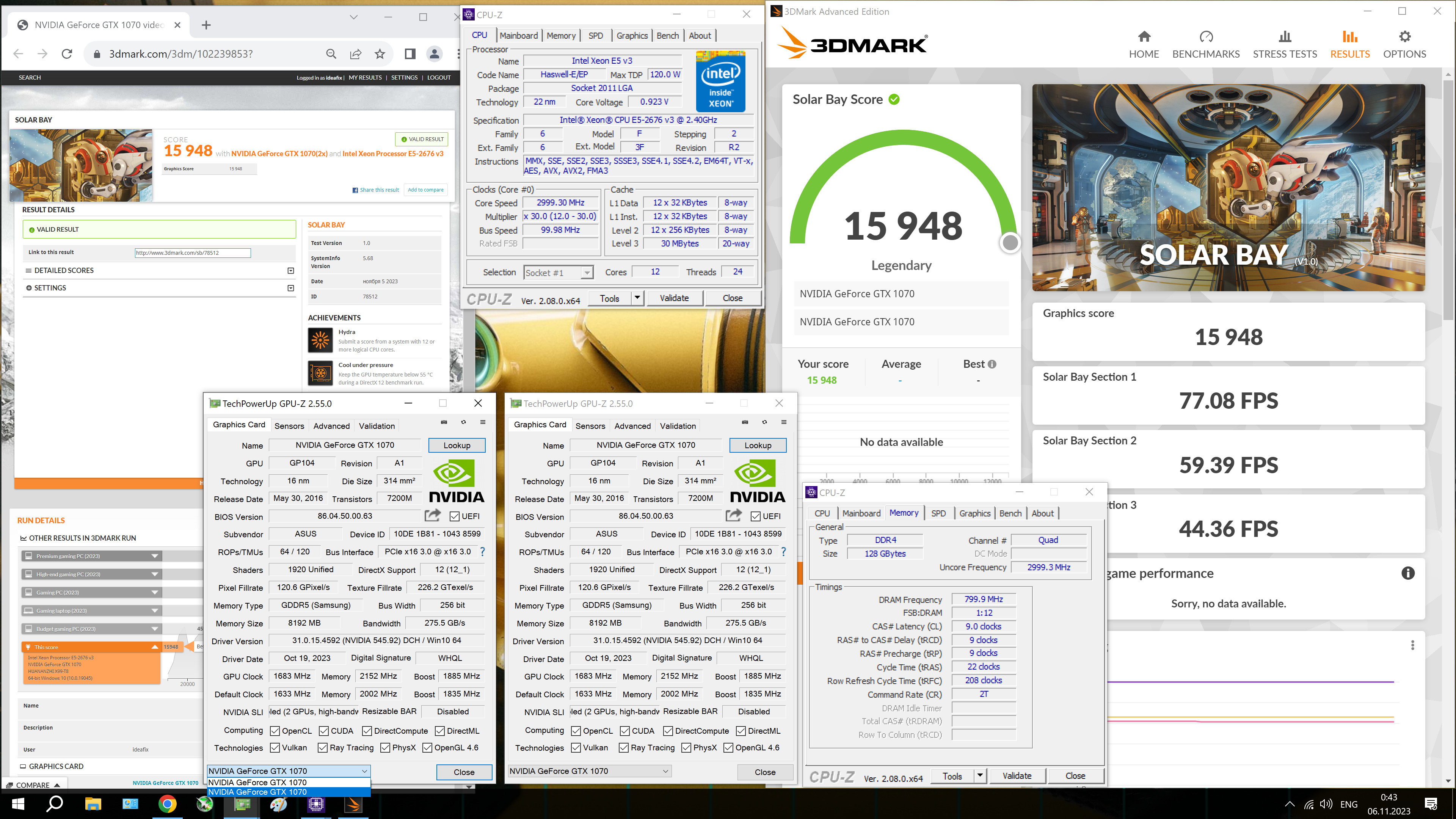
Task: Click the Chrome share icon in address bar
Action: click(x=356, y=54)
